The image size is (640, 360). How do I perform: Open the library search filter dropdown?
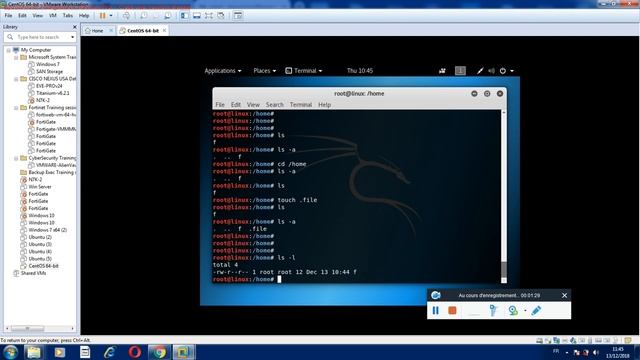coord(73,37)
